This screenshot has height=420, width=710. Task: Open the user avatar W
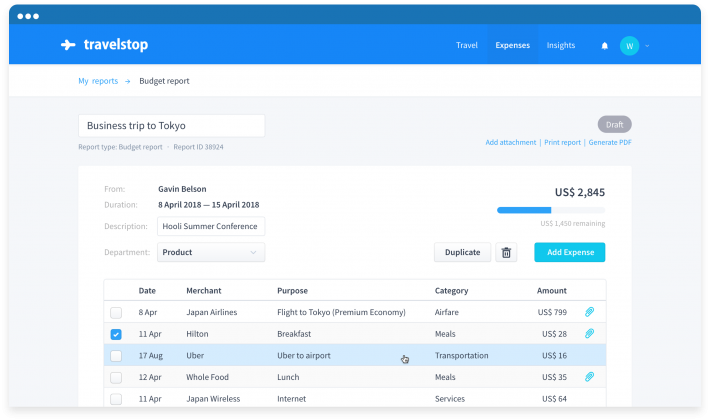(629, 46)
